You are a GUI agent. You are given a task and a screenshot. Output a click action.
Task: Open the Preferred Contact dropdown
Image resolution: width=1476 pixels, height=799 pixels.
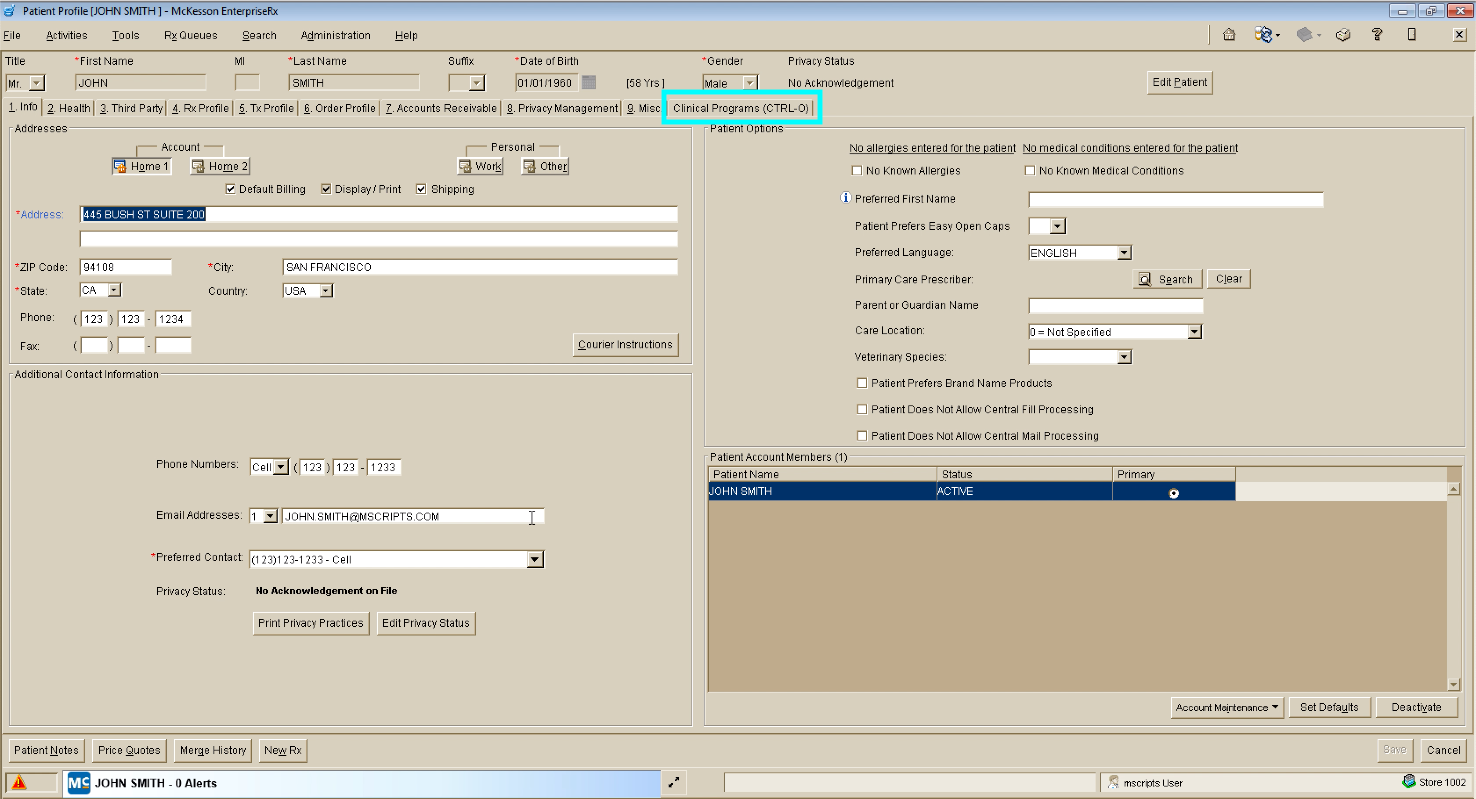click(x=535, y=559)
